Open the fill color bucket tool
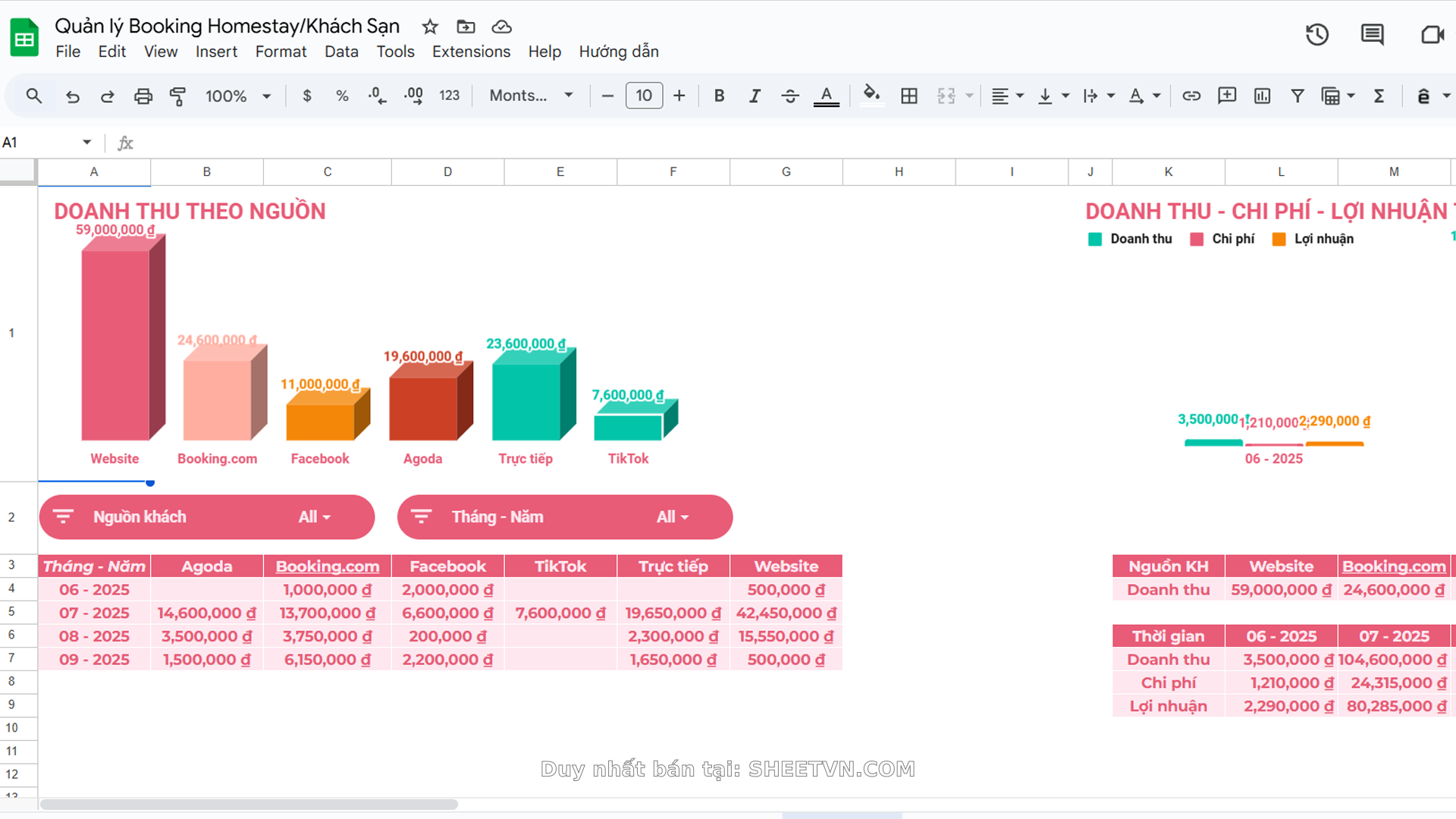The image size is (1456, 819). (871, 95)
